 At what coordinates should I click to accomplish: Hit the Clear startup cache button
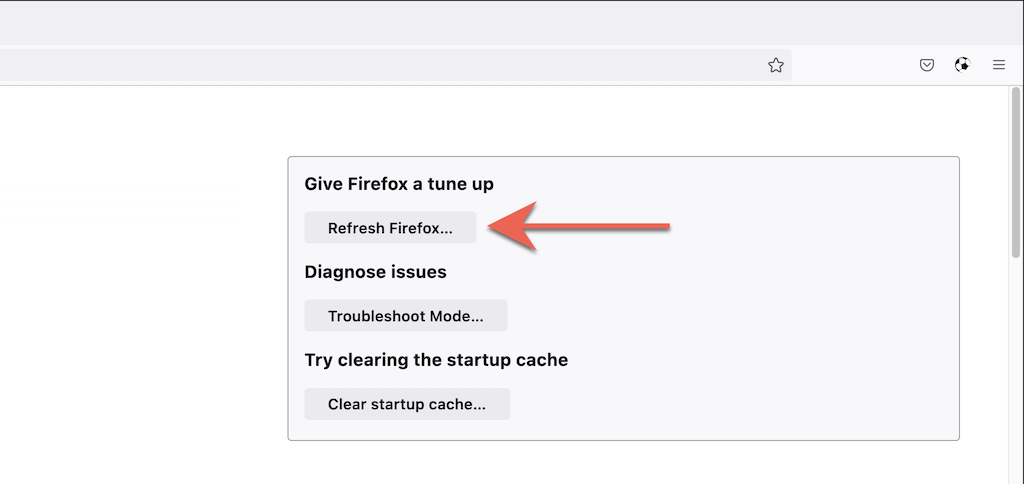click(x=406, y=404)
